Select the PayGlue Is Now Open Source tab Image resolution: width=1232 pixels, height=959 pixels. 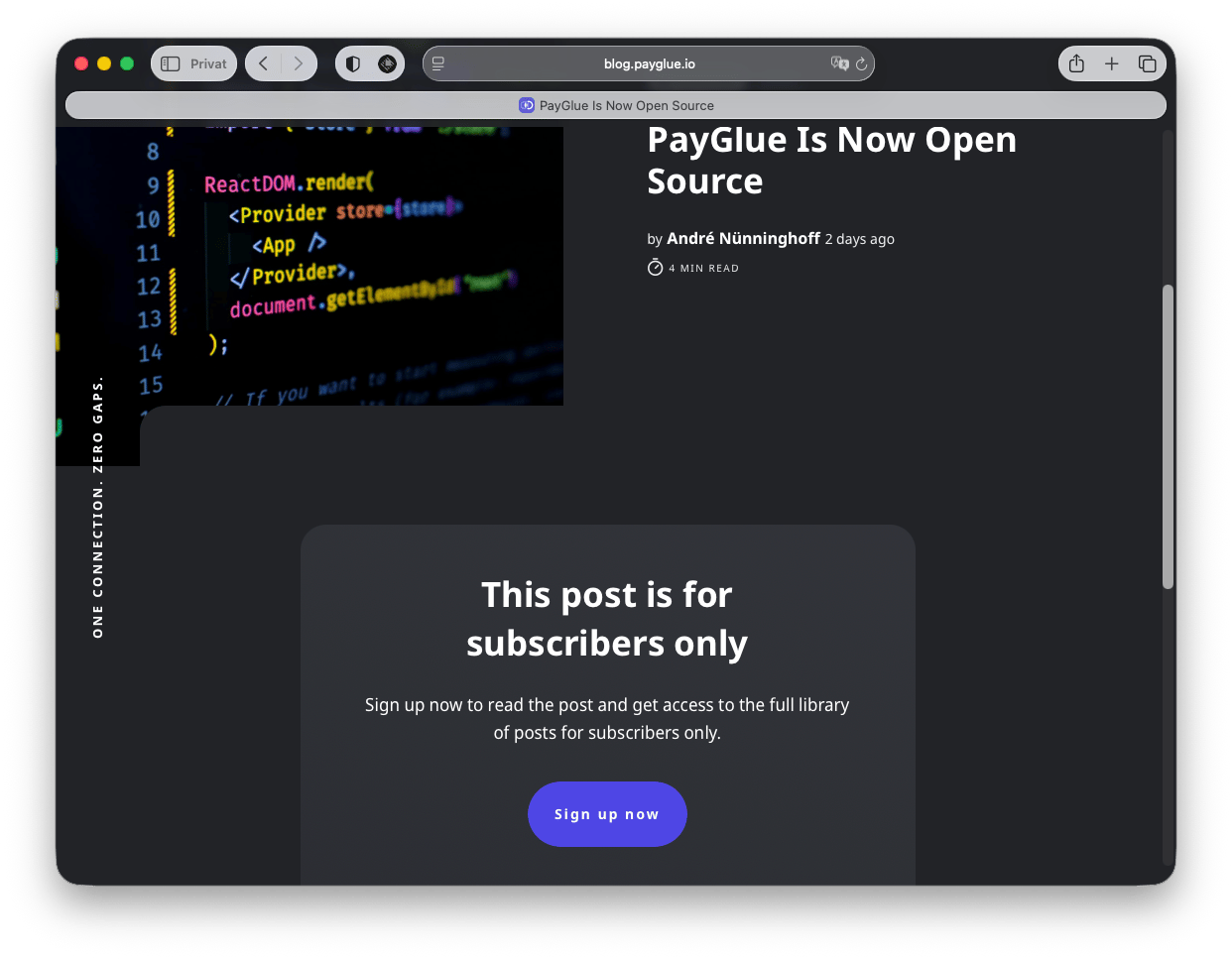pyautogui.click(x=616, y=105)
